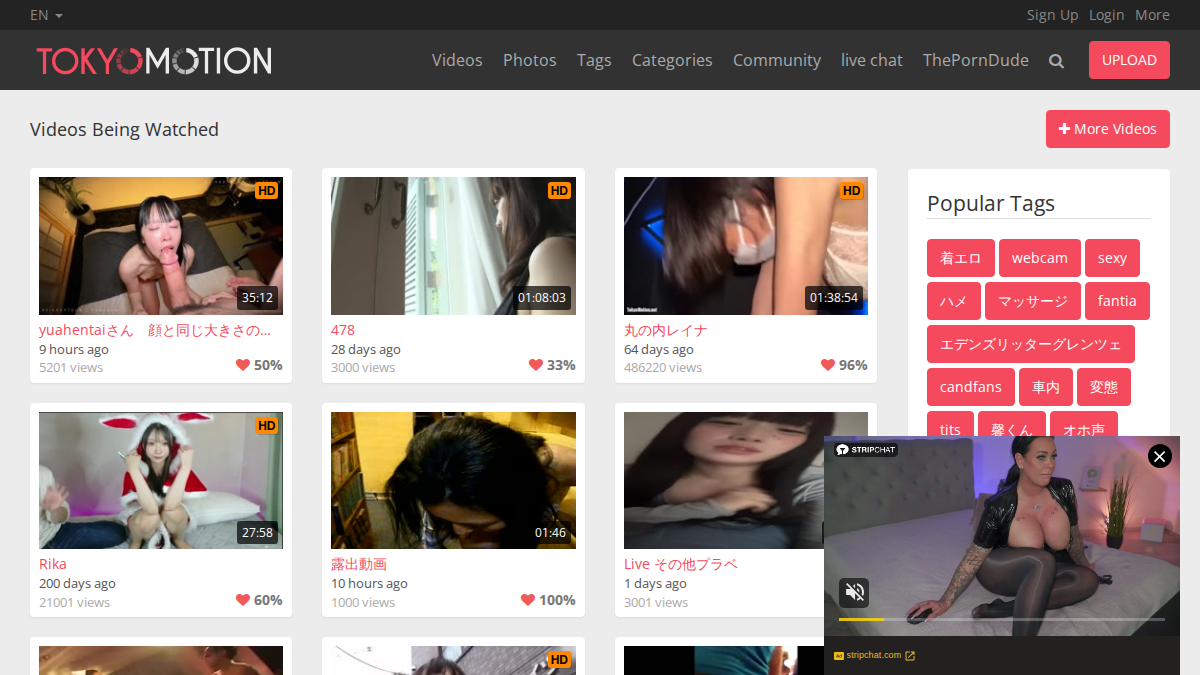This screenshot has width=1200, height=675.
Task: Close the Stripchat ad popup
Action: 1159,457
